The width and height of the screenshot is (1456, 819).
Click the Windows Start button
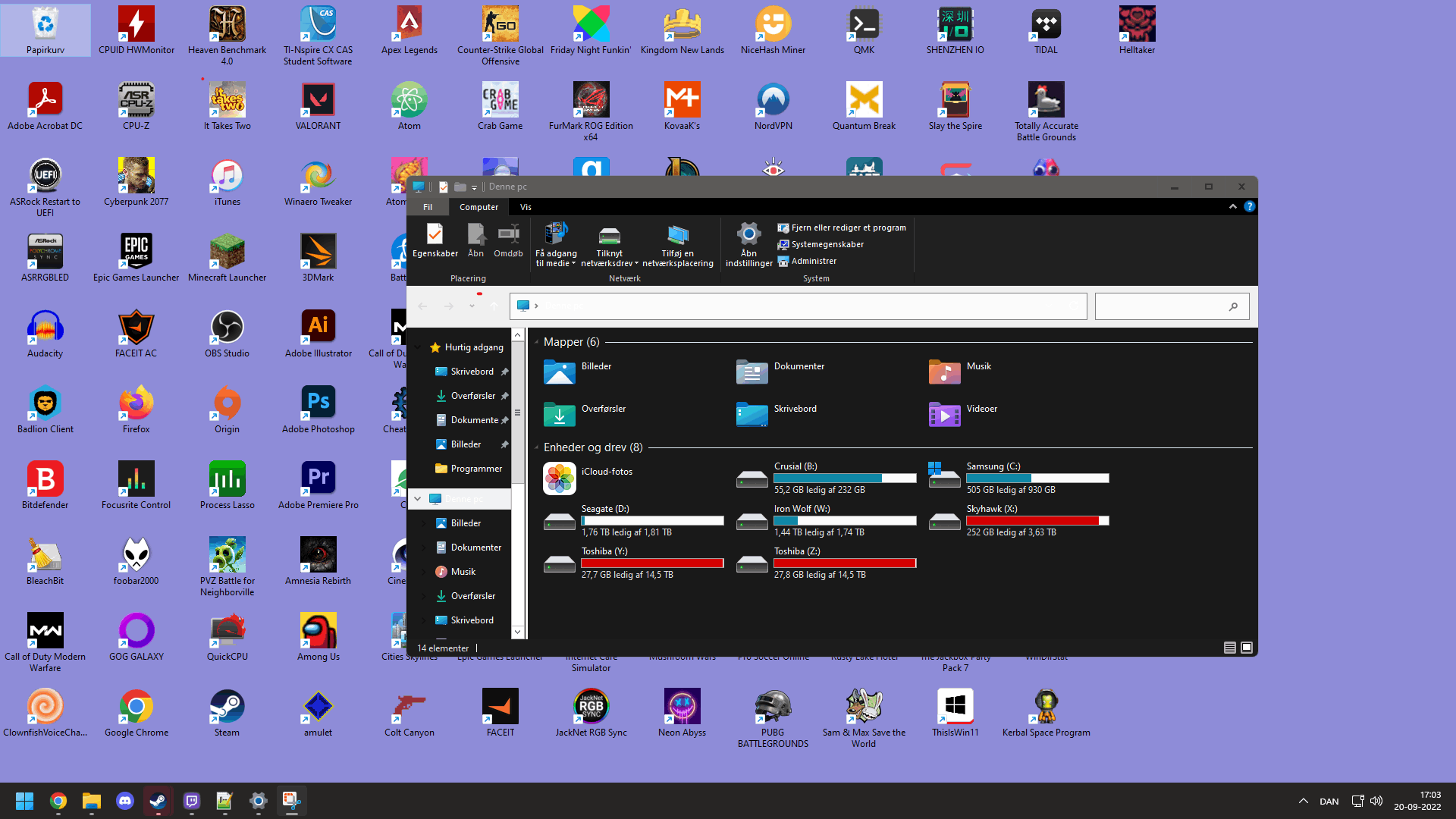coord(24,801)
